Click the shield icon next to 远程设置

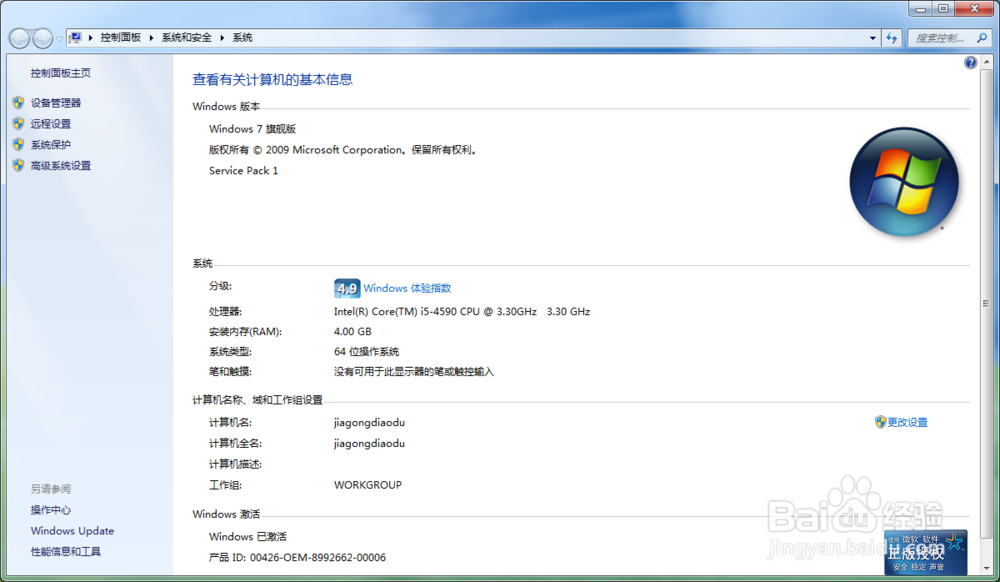(x=19, y=123)
